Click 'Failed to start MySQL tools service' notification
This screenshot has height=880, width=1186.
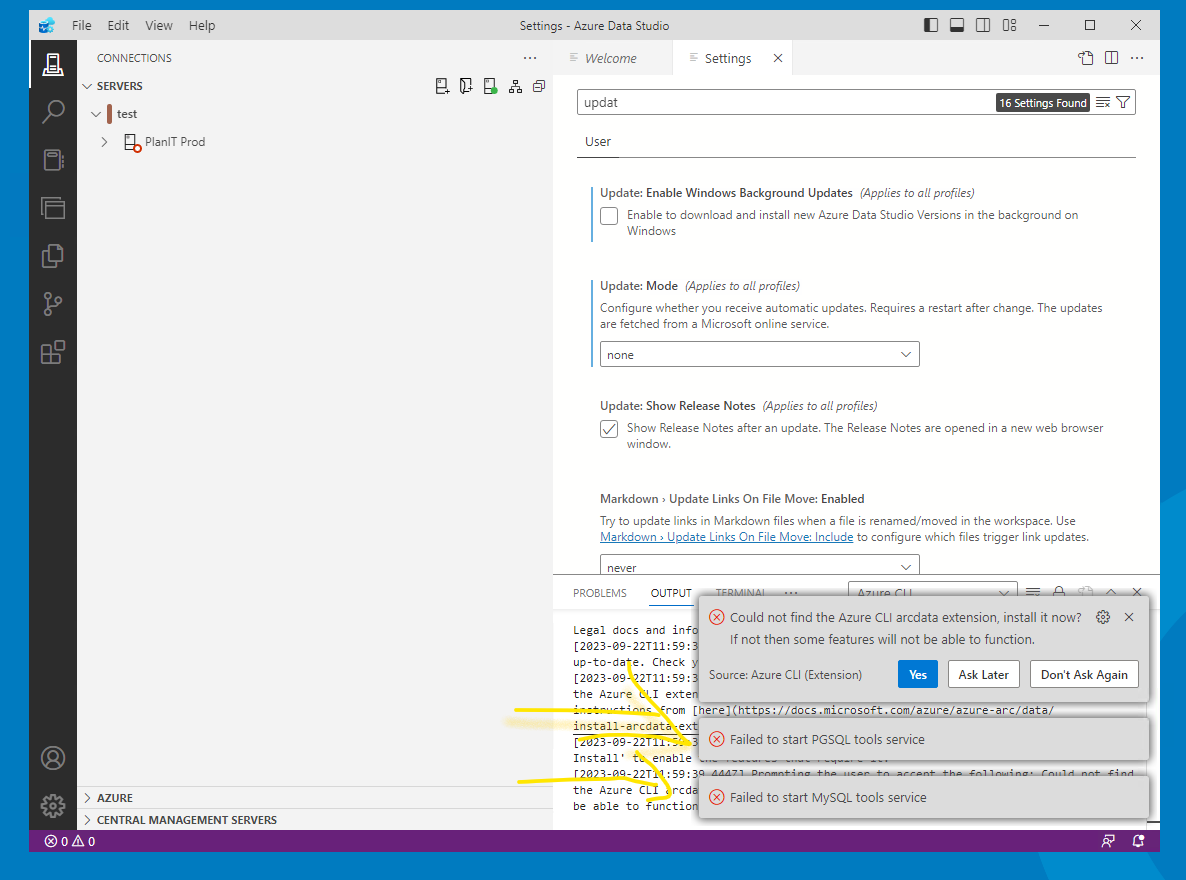click(924, 798)
